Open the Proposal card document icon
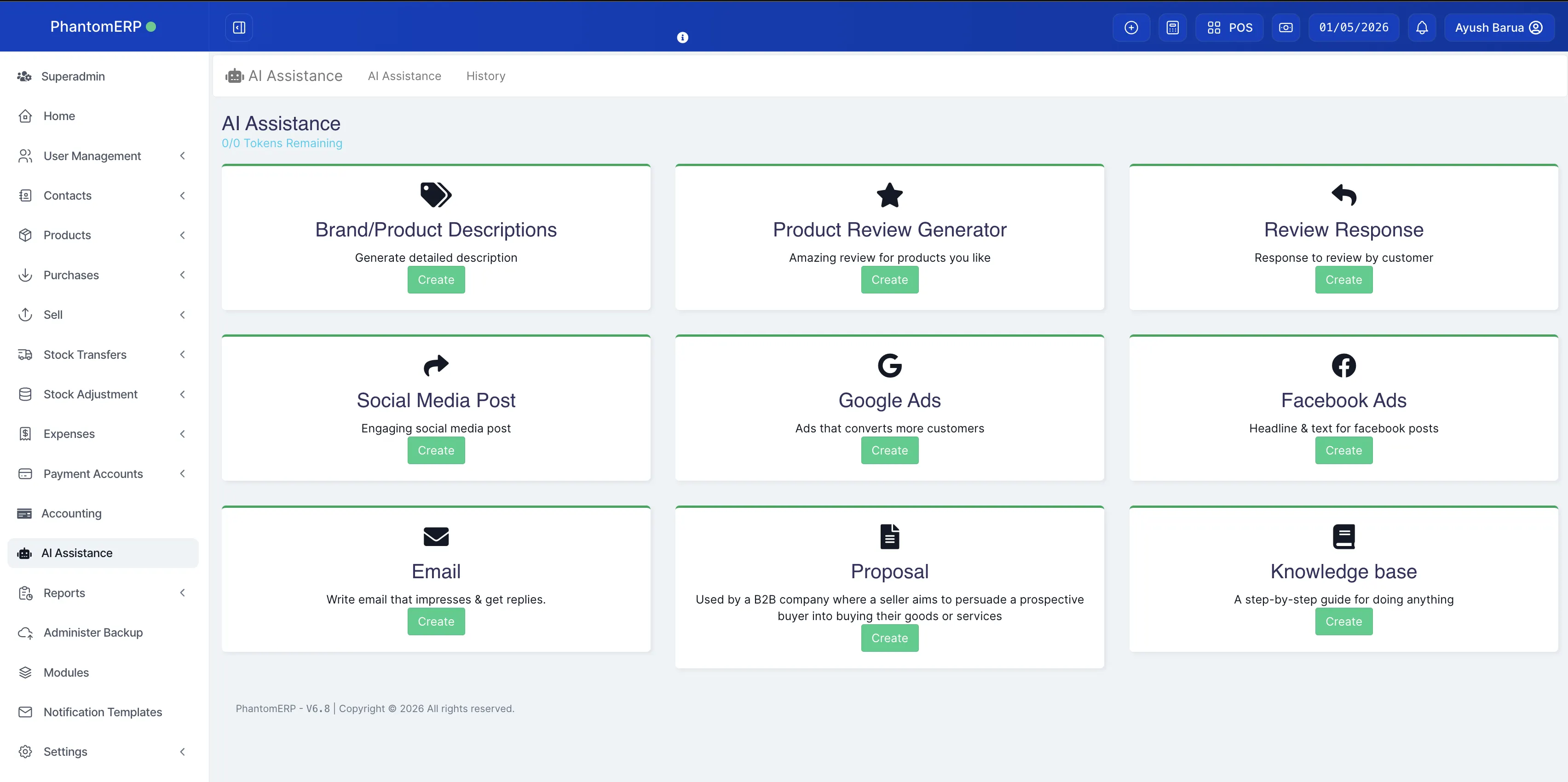1568x782 pixels. (x=889, y=536)
